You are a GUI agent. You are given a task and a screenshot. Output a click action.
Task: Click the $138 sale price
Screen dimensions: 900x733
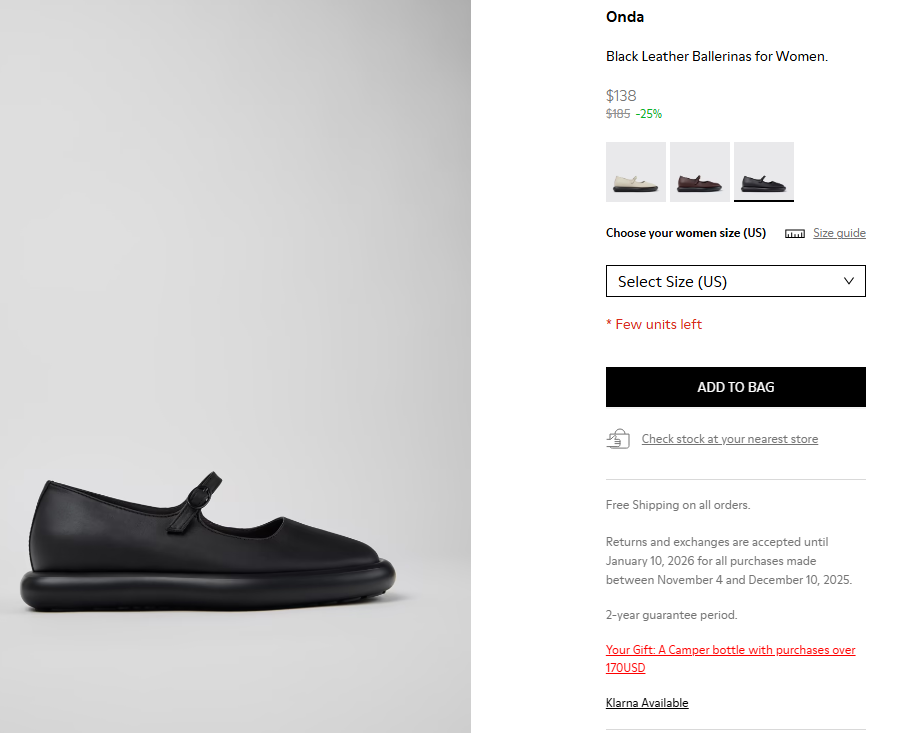(x=621, y=96)
